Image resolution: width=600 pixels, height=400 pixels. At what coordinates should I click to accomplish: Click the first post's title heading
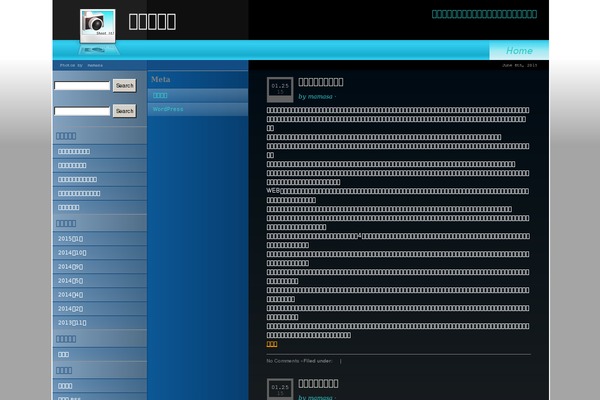(x=321, y=82)
